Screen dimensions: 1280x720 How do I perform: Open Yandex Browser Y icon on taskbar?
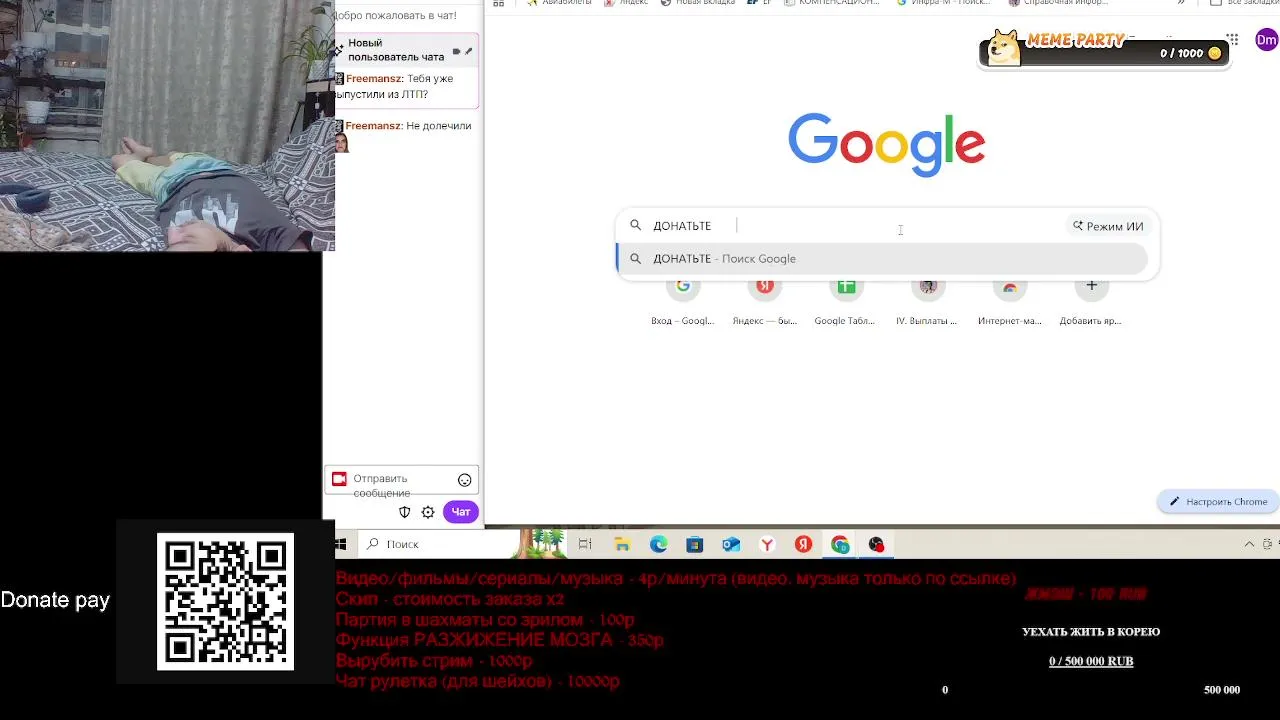(767, 544)
